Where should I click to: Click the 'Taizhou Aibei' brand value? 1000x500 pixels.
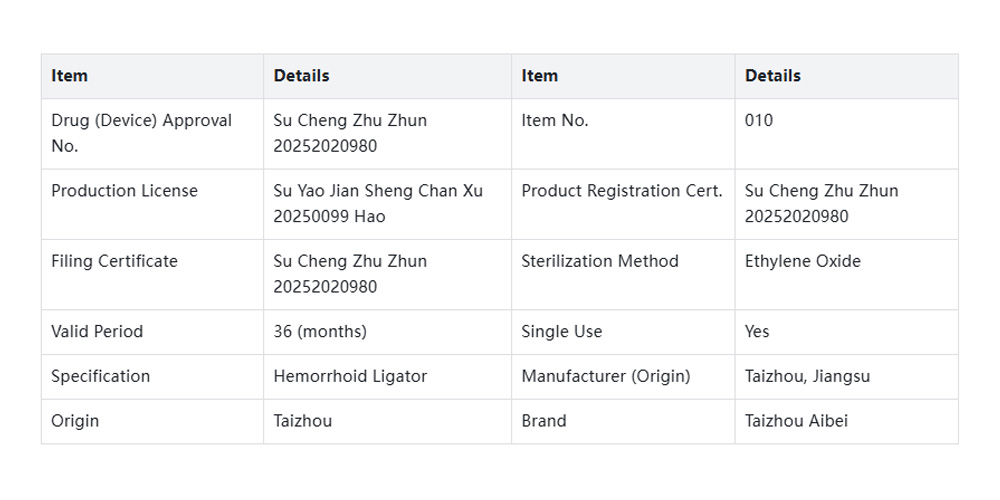click(796, 421)
